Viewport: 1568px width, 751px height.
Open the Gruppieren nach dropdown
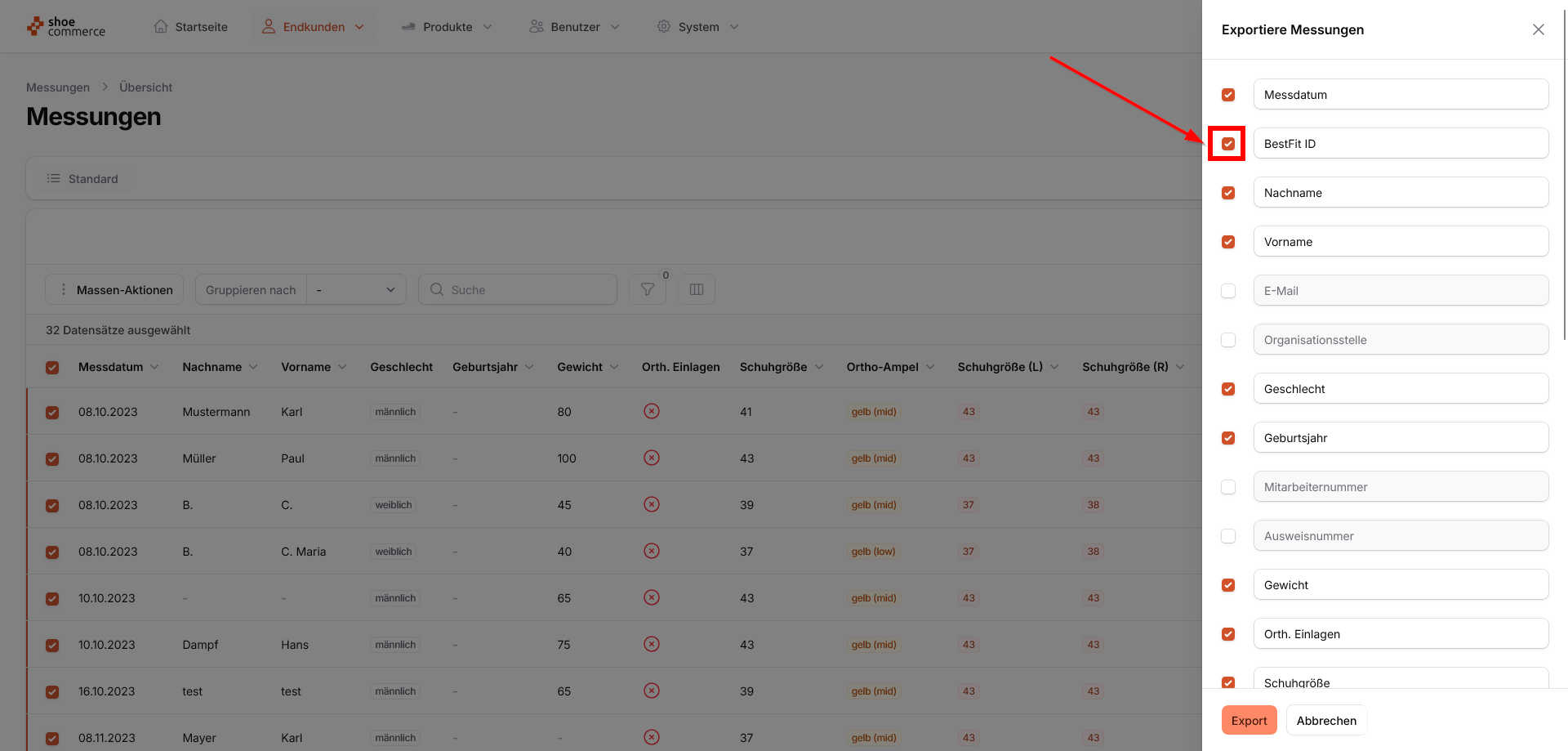coord(356,289)
